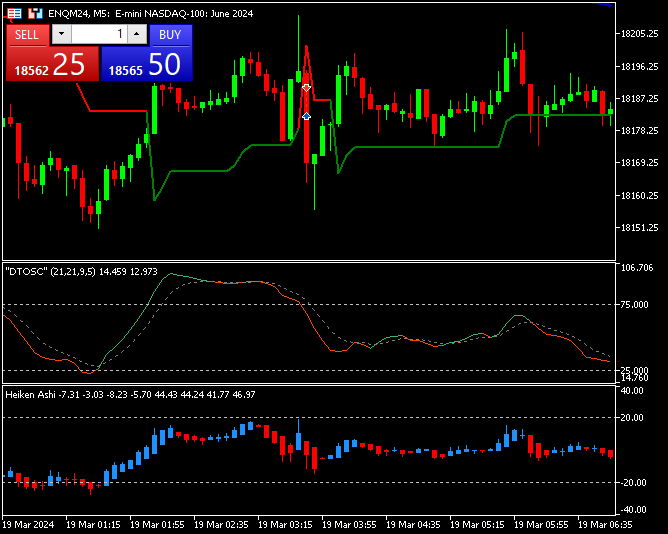Viewport: 668px width, 534px height.
Task: Click the 18205.25 price scale label
Action: coord(639,34)
